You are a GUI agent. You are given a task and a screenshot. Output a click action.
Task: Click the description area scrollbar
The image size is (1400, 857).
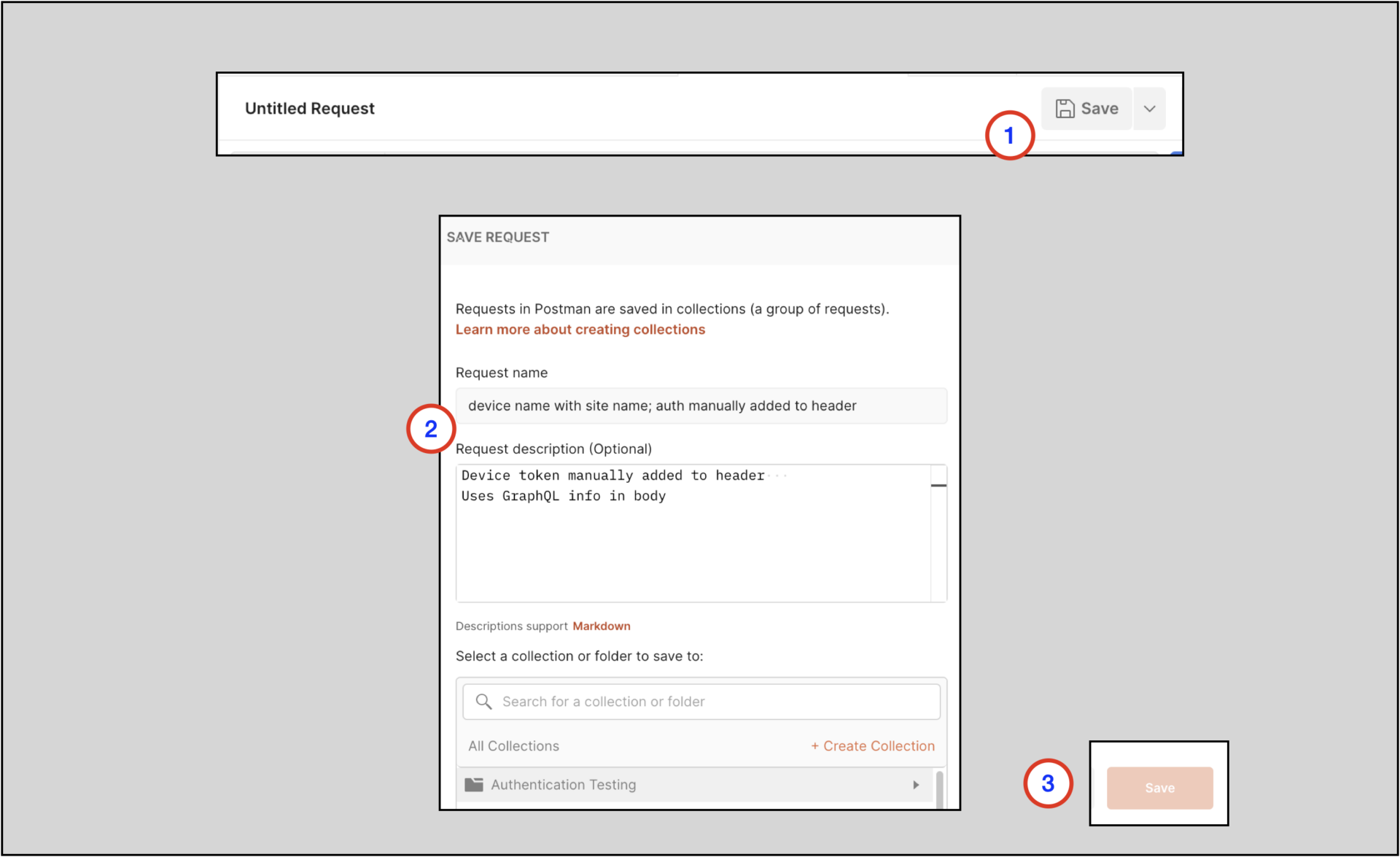938,484
